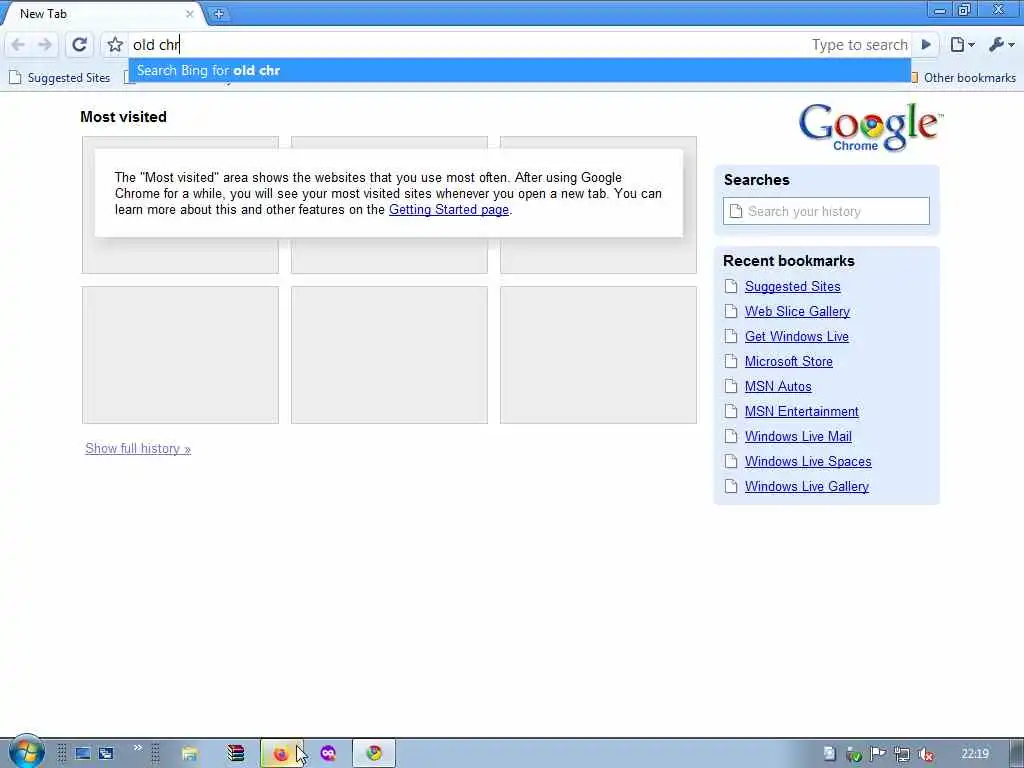Viewport: 1024px width, 768px height.
Task: Open the Windows Start menu orb
Action: coord(26,752)
